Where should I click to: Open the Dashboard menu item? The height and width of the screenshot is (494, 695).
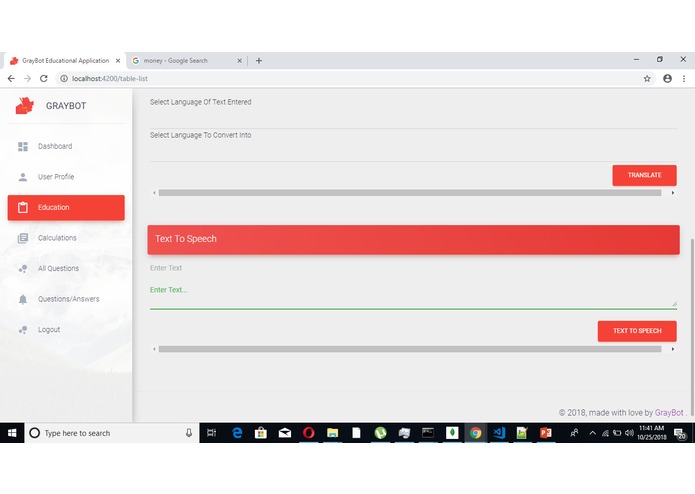click(x=66, y=146)
